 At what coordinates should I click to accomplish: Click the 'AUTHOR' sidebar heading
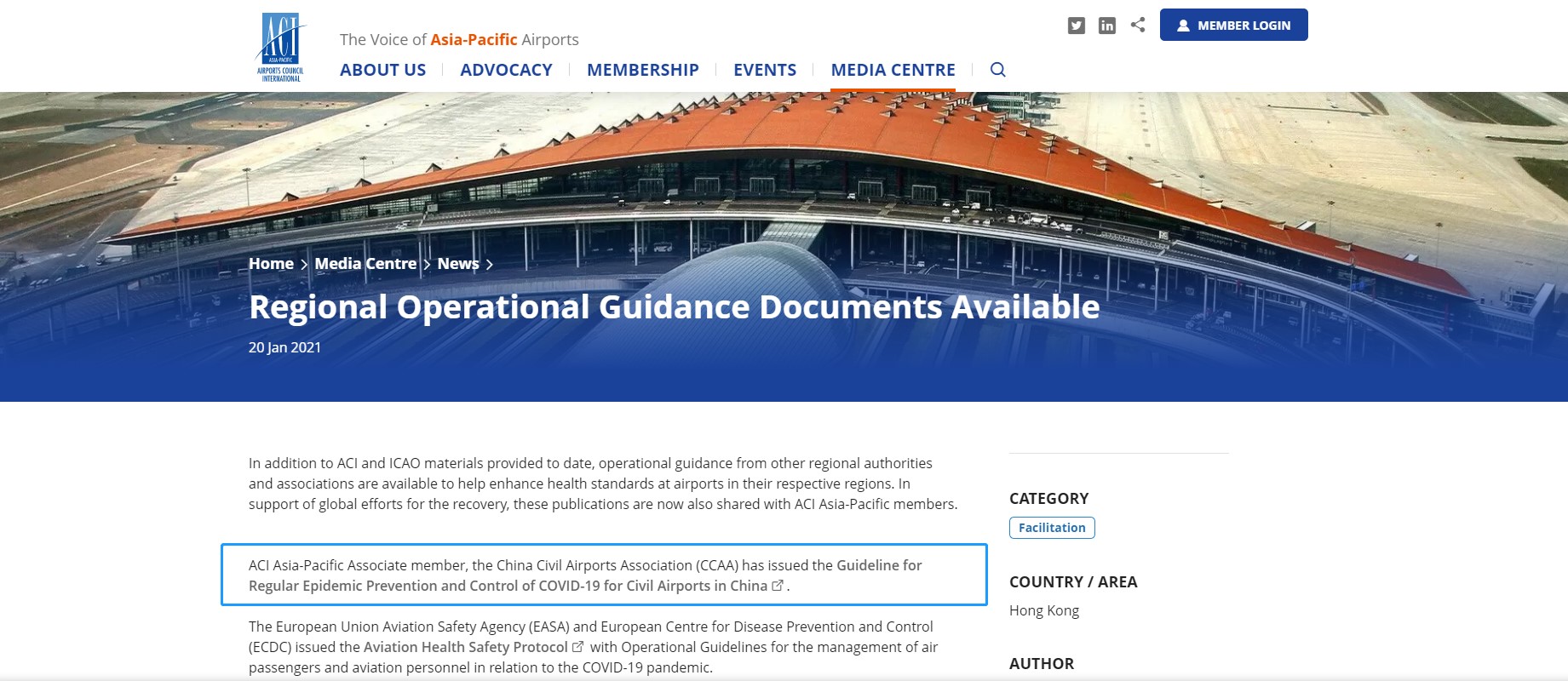coord(1042,664)
